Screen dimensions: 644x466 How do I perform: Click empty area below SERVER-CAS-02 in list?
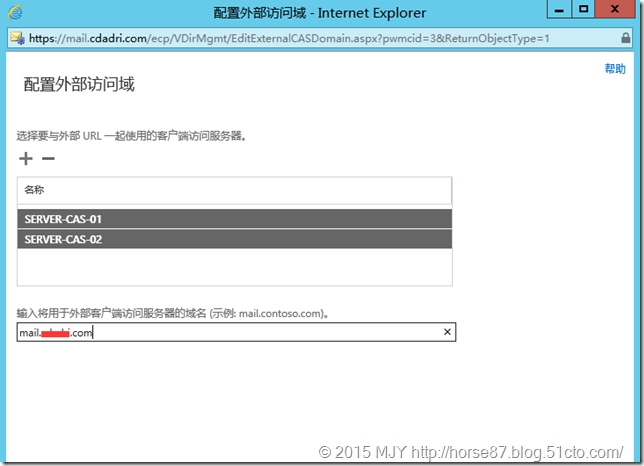pos(235,267)
